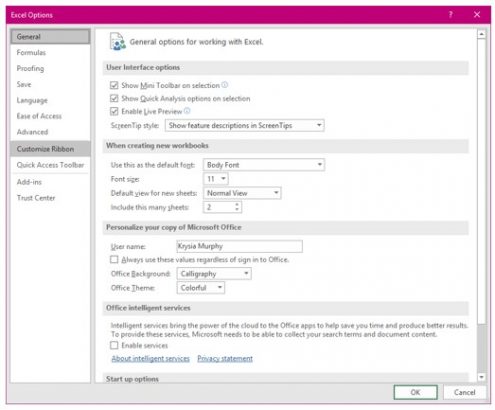Click When creating new workbooks heading
This screenshot has width=495, height=410.
point(157,145)
